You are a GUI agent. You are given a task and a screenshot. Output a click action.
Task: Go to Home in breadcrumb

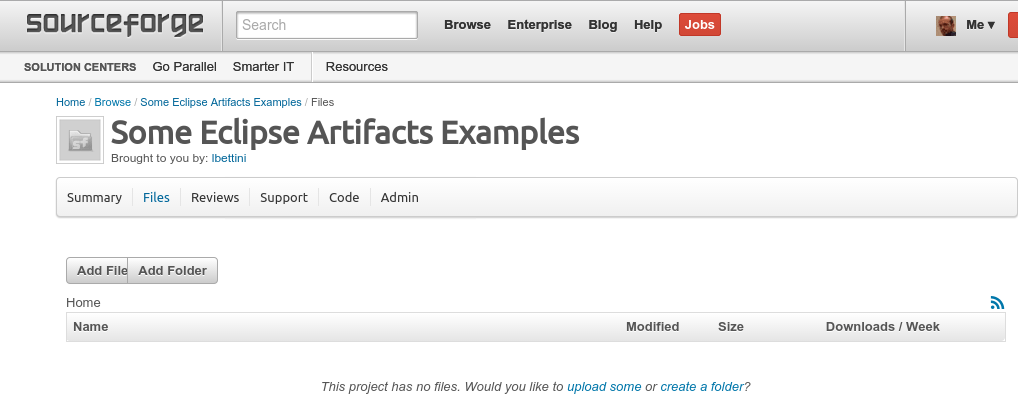[x=71, y=102]
